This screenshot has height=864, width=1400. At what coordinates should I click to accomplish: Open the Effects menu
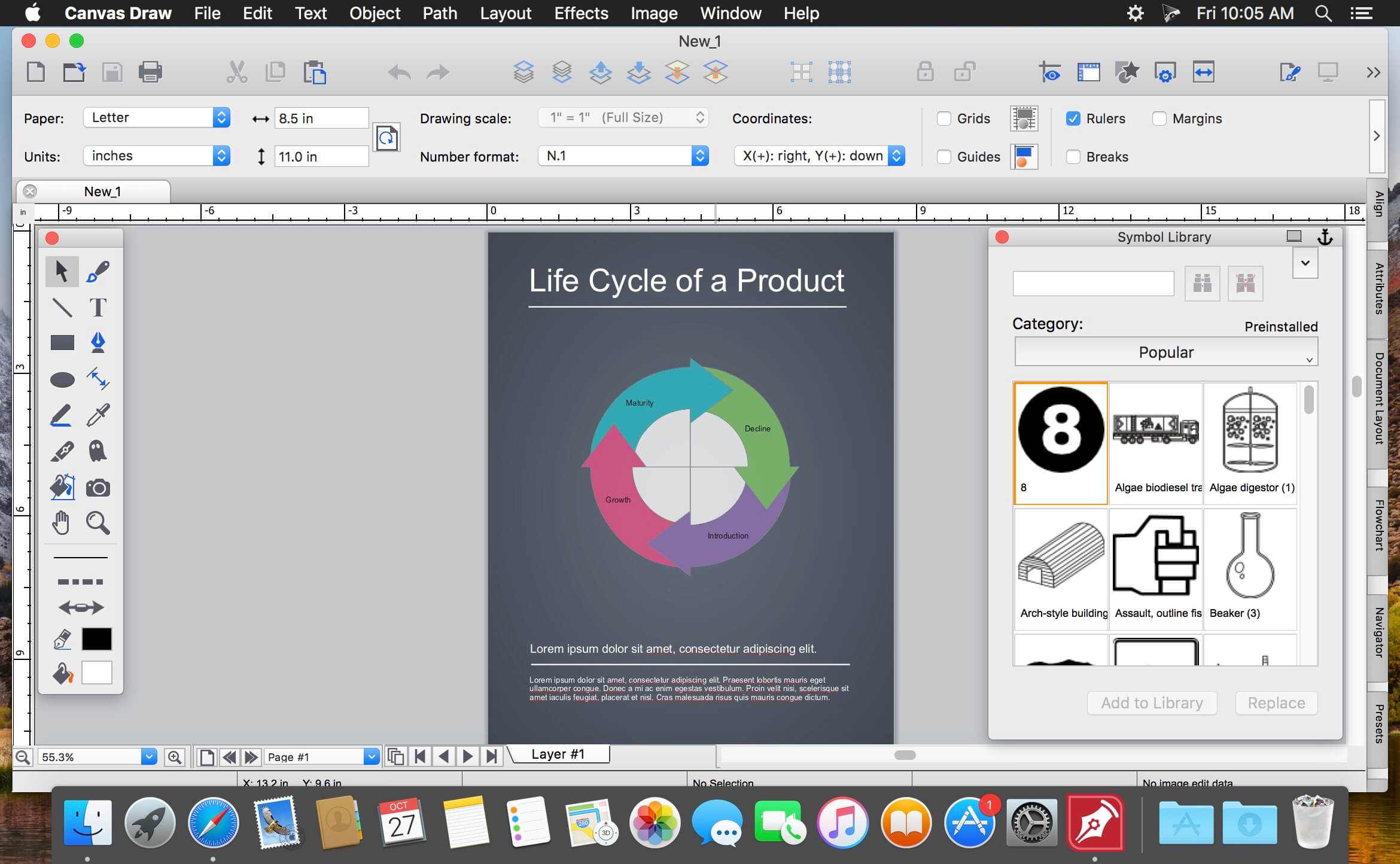pyautogui.click(x=580, y=13)
